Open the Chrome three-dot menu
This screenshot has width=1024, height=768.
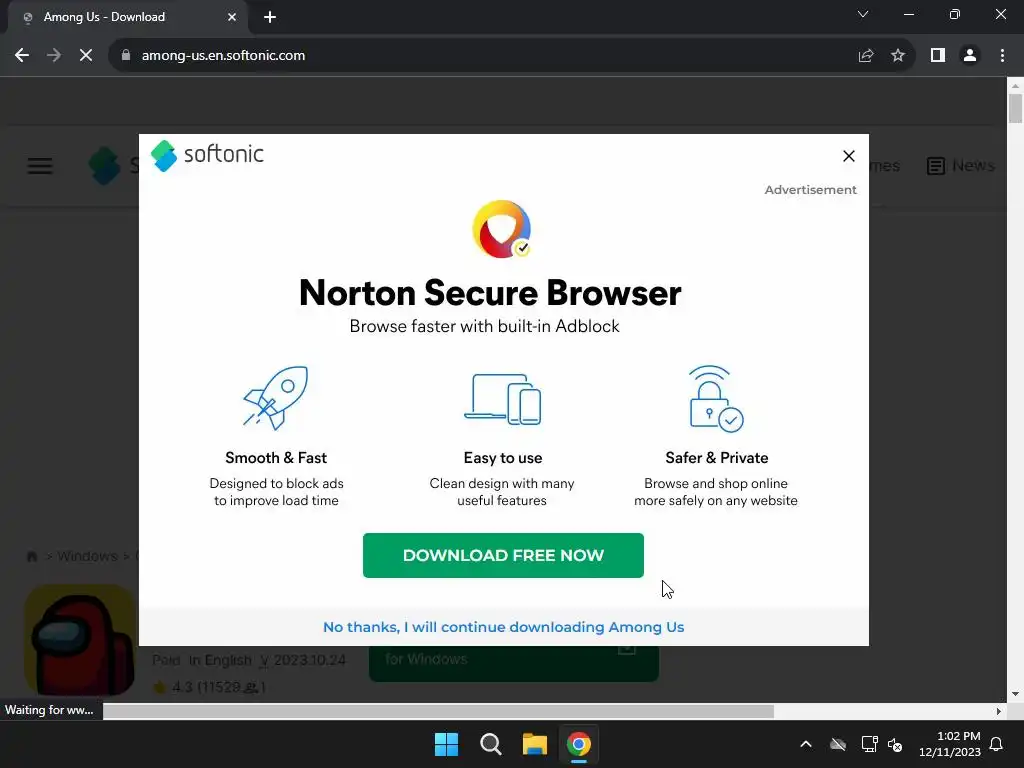point(1002,56)
